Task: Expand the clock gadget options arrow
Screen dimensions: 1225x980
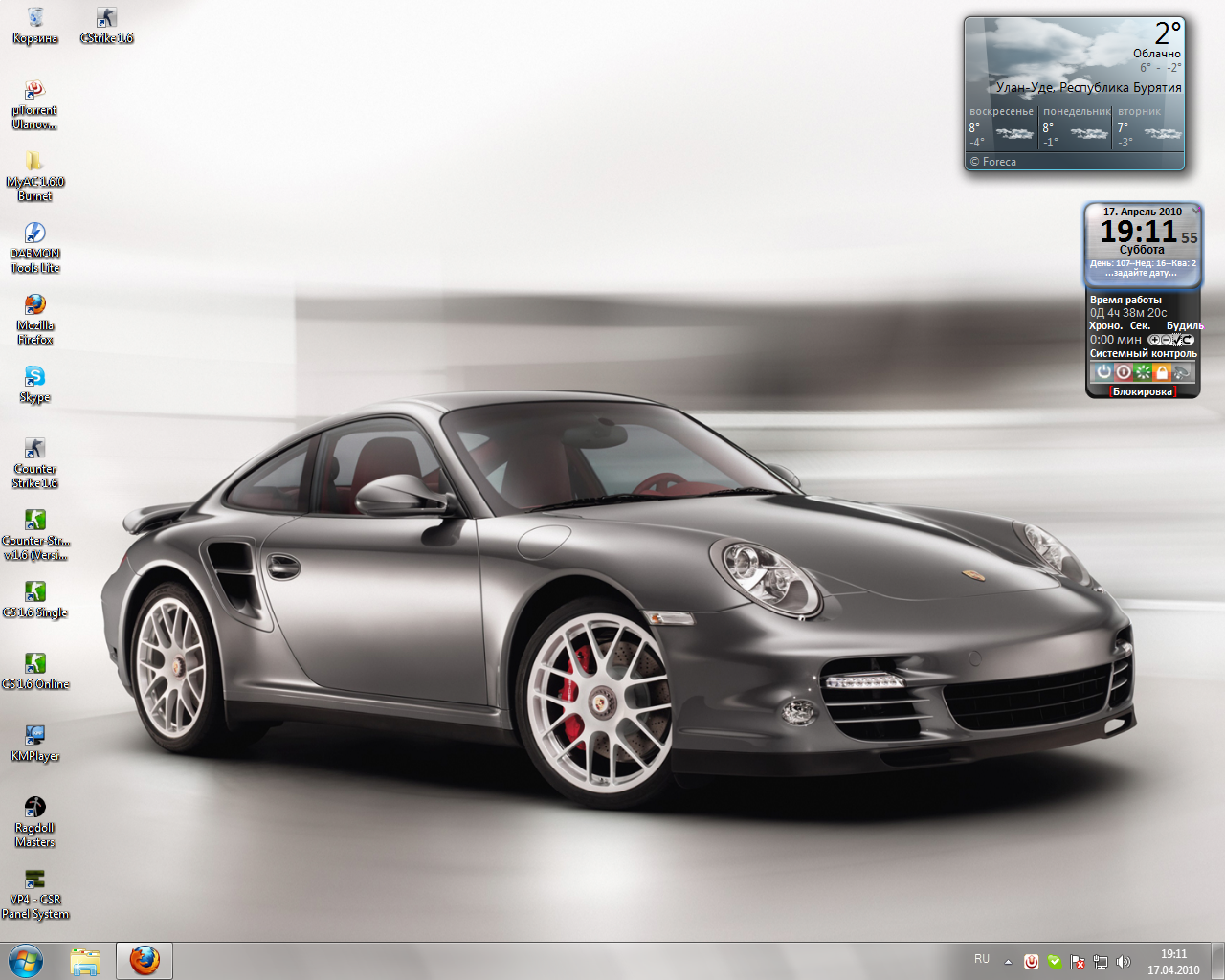Action: [x=1195, y=211]
